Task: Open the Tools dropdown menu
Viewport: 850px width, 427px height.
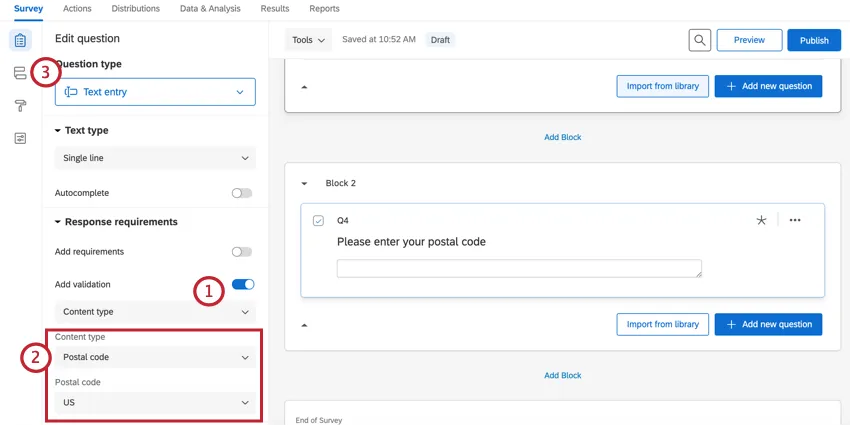Action: [308, 40]
